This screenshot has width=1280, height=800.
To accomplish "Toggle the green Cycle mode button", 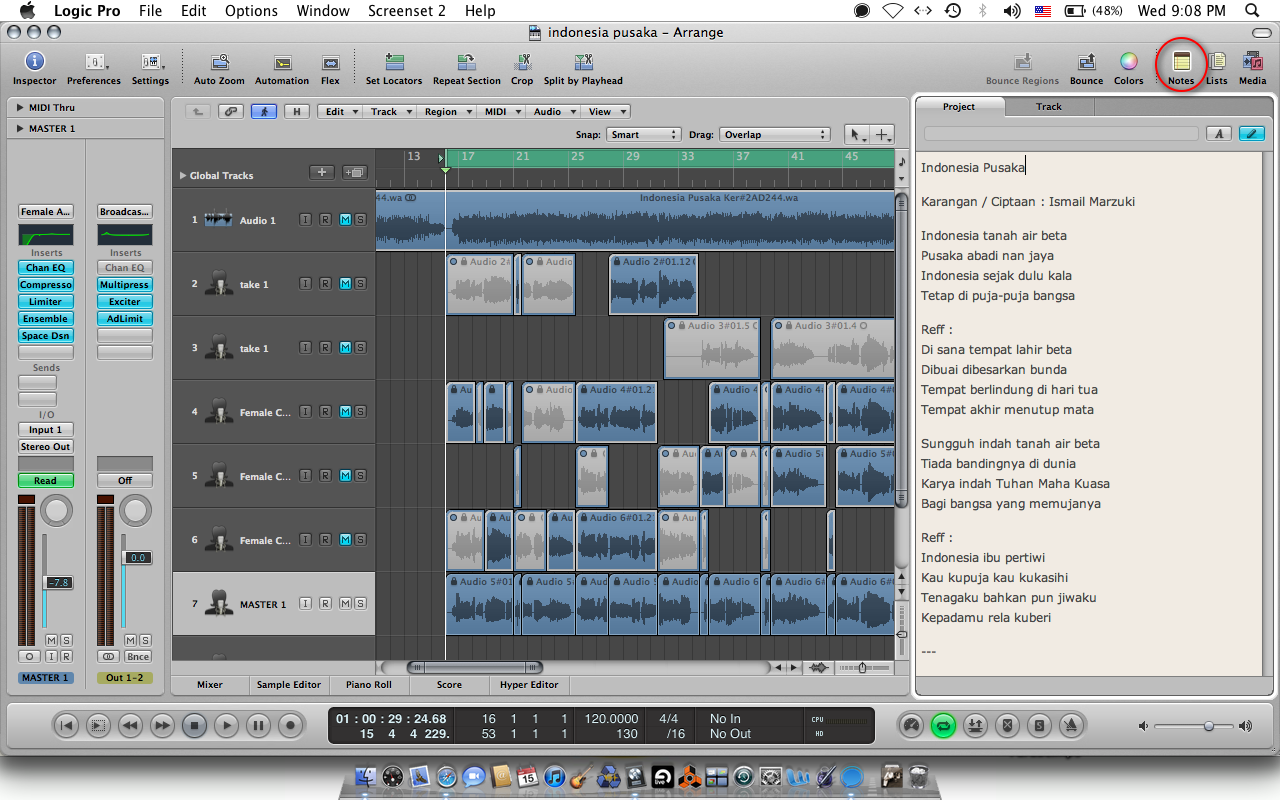I will pos(943,725).
